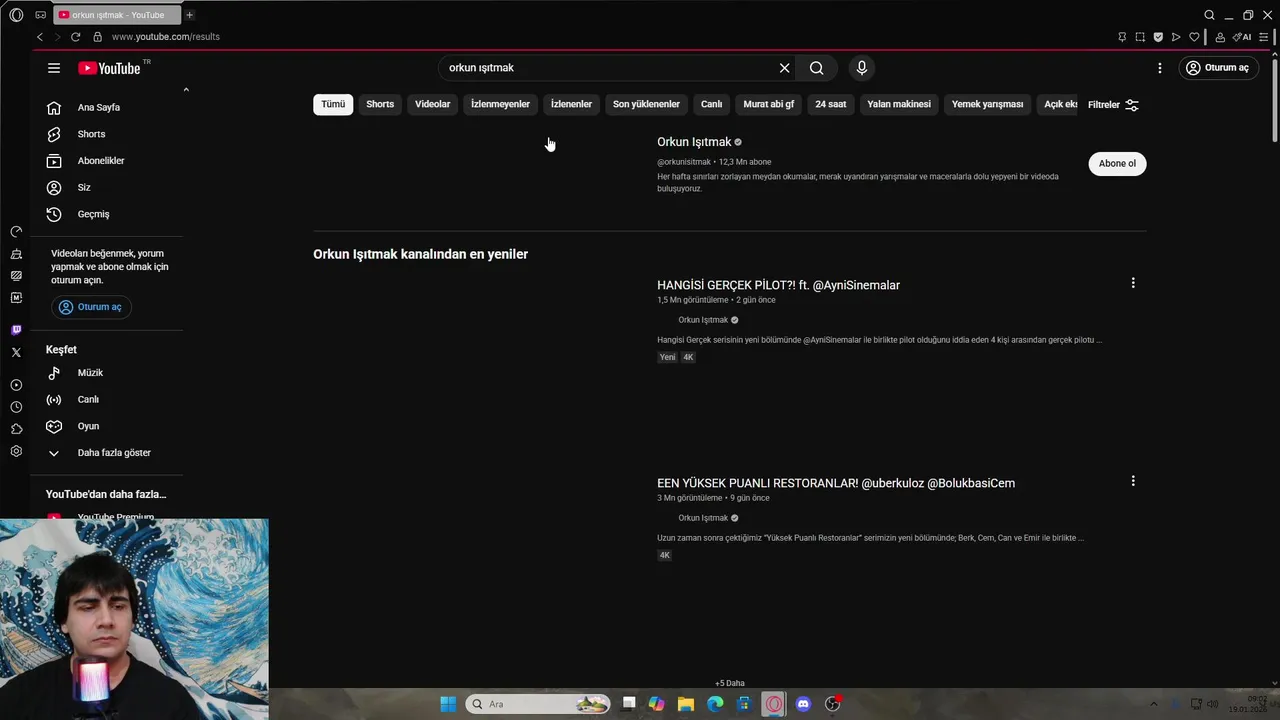This screenshot has width=1280, height=720.
Task: Open YouTube settings three-dot menu
Action: click(1160, 68)
